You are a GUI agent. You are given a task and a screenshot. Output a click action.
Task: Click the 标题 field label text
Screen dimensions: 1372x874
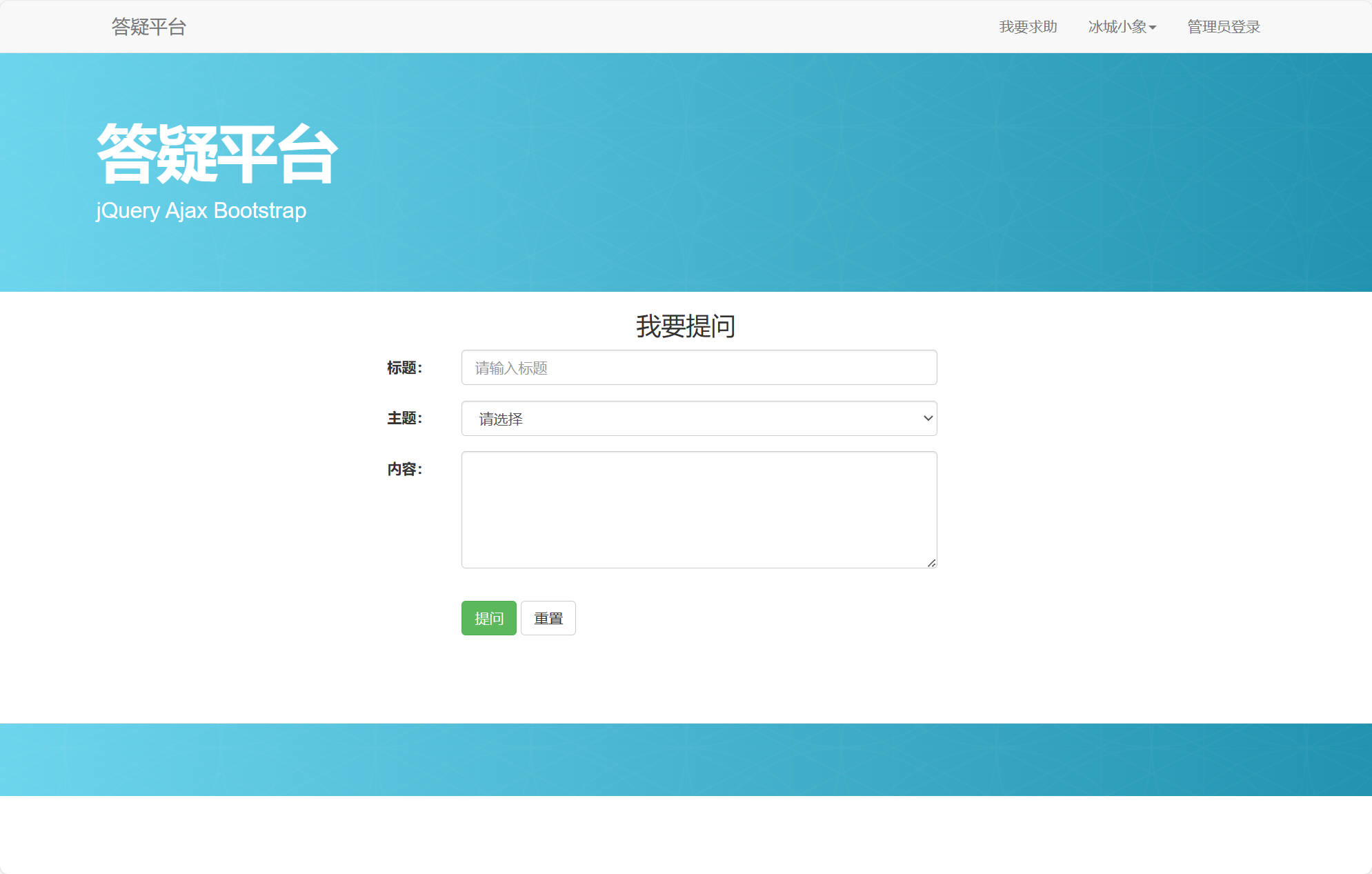point(404,368)
